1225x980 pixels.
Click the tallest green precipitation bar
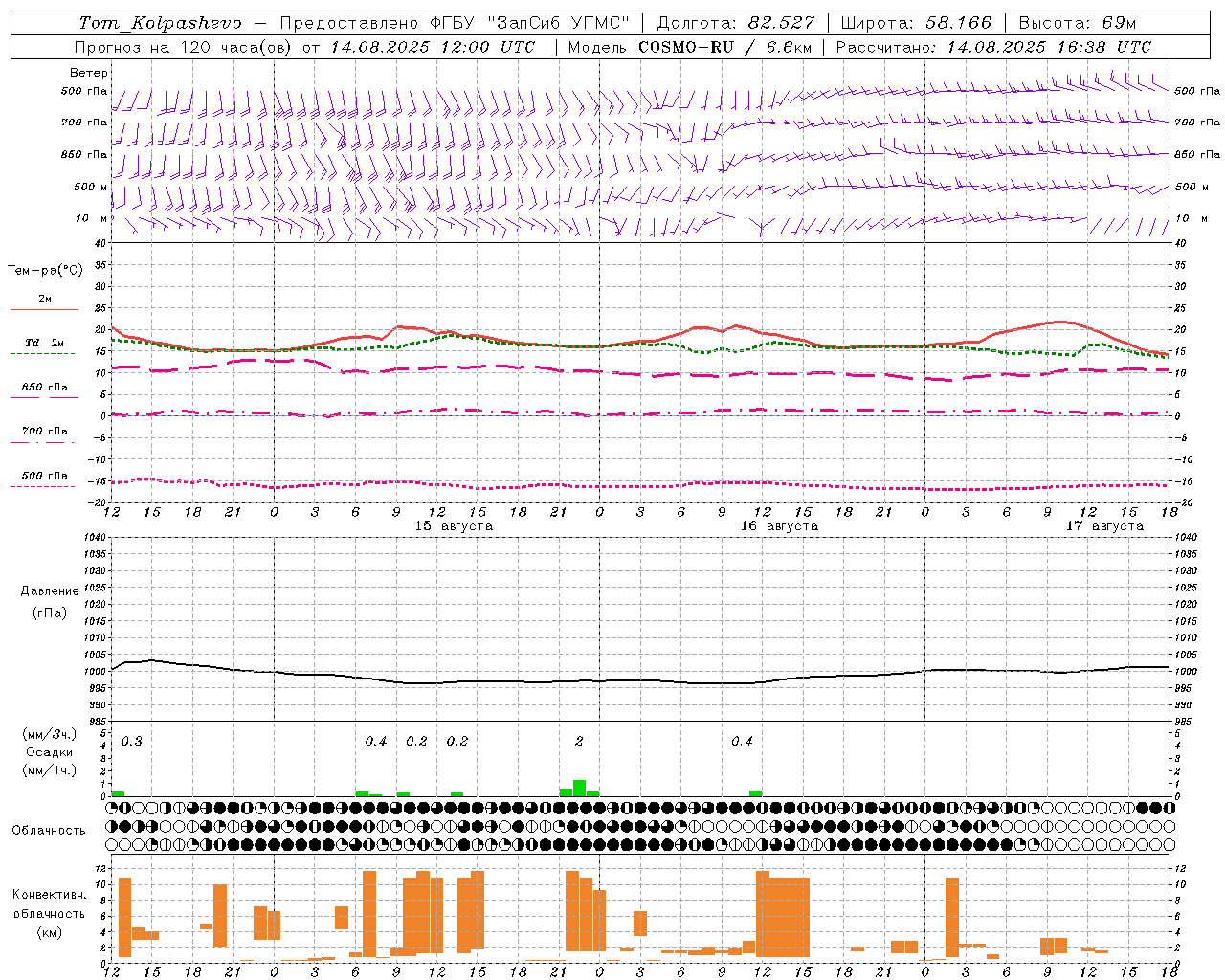579,789
